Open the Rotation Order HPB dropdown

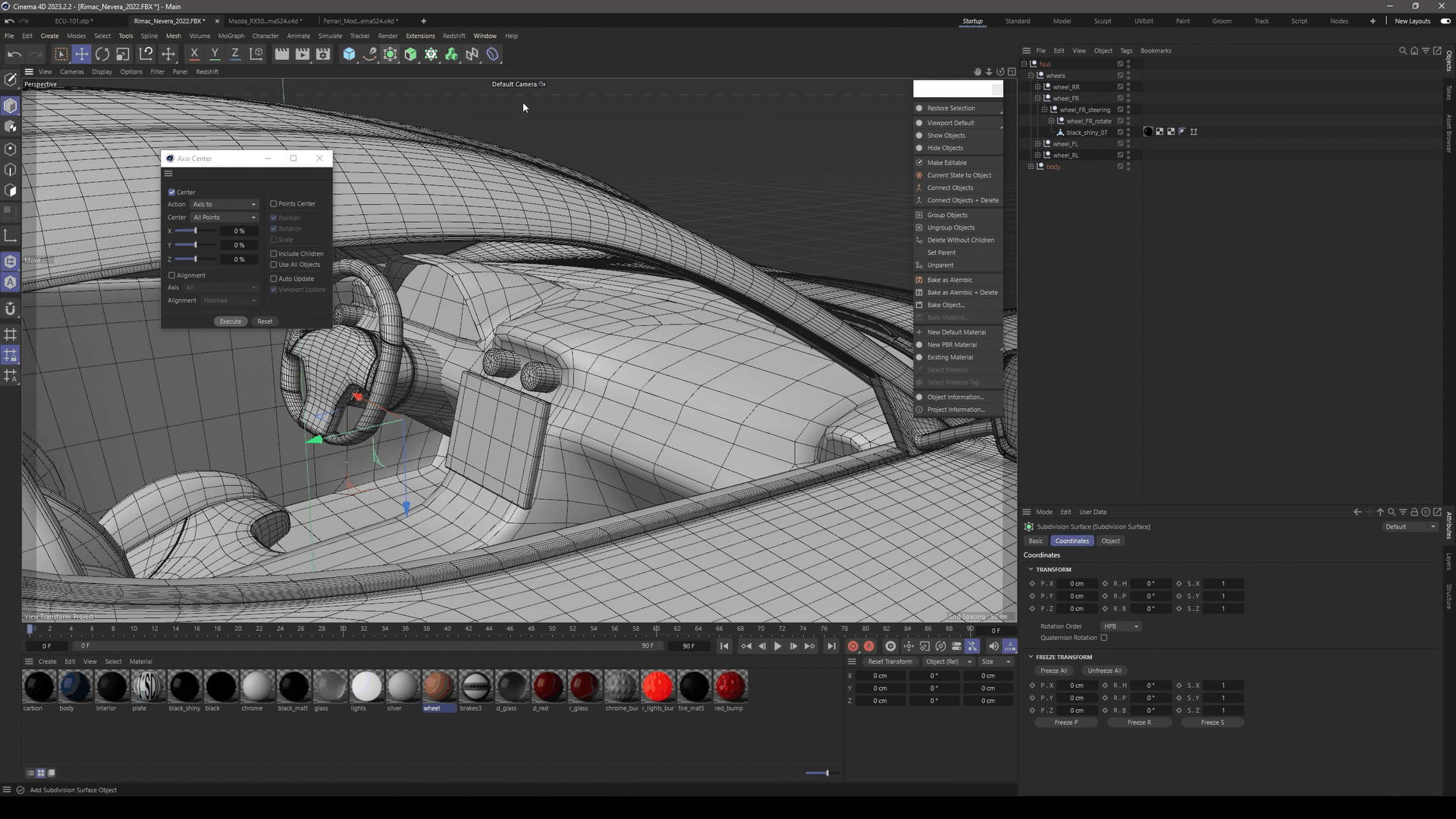[x=1122, y=626]
